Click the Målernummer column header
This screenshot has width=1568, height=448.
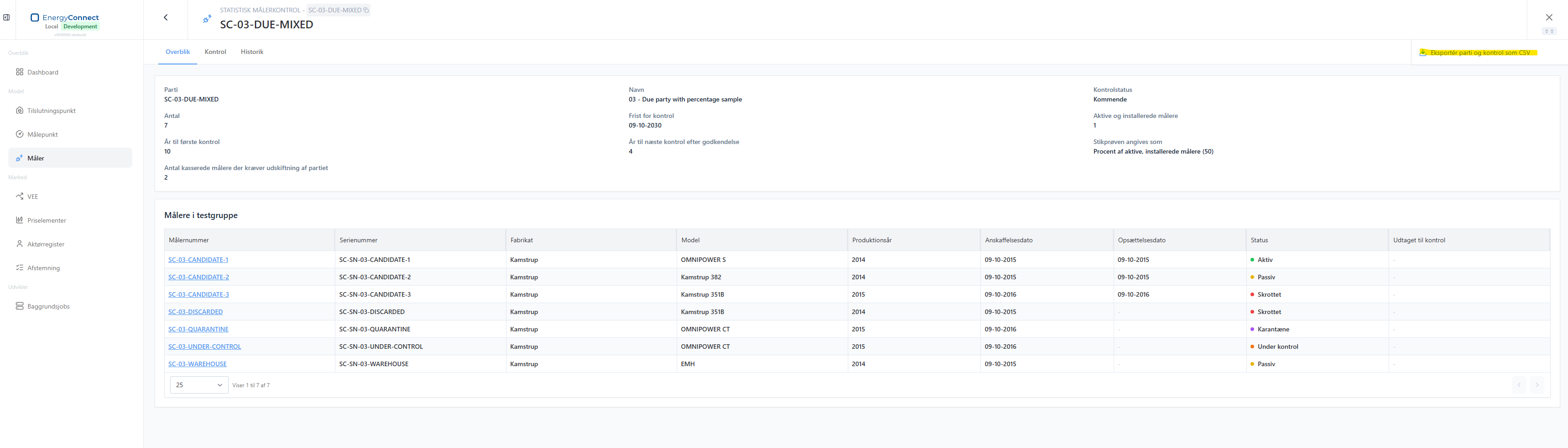pyautogui.click(x=249, y=240)
